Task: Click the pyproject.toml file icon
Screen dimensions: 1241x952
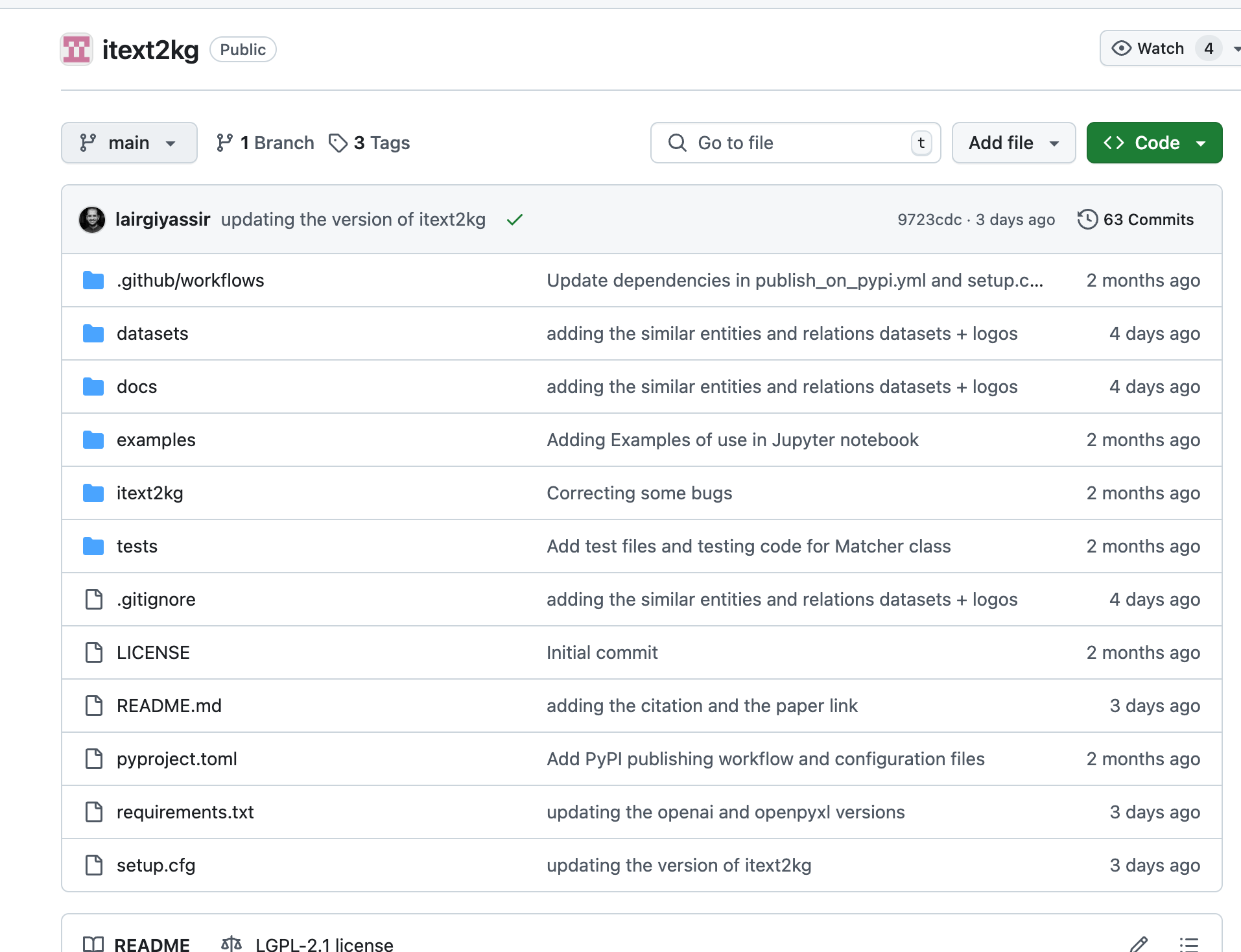Action: pos(94,759)
